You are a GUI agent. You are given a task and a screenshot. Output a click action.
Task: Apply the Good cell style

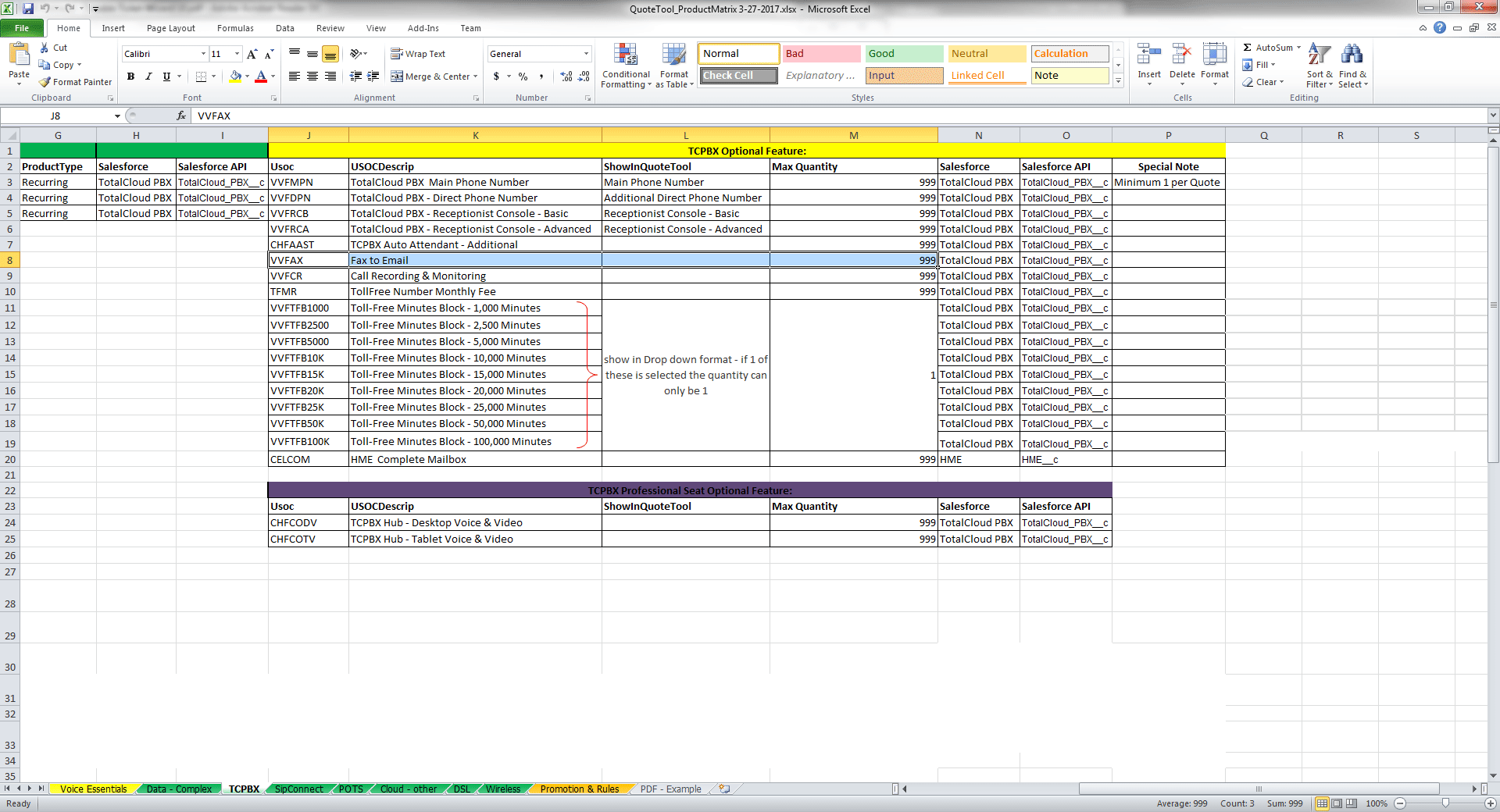click(x=903, y=54)
